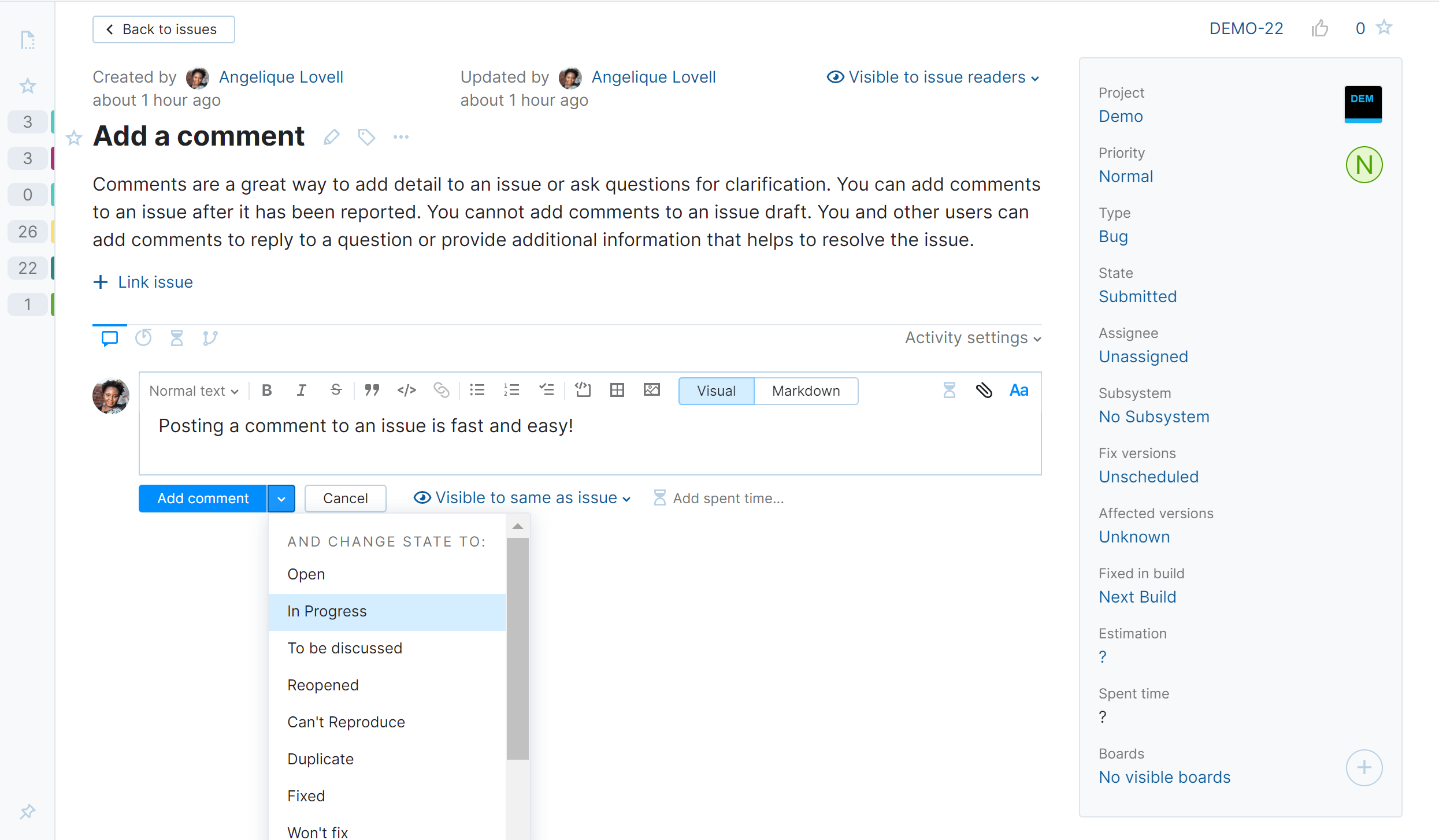Image resolution: width=1439 pixels, height=840 pixels.
Task: Star the issue next to its title
Action: pyautogui.click(x=74, y=138)
